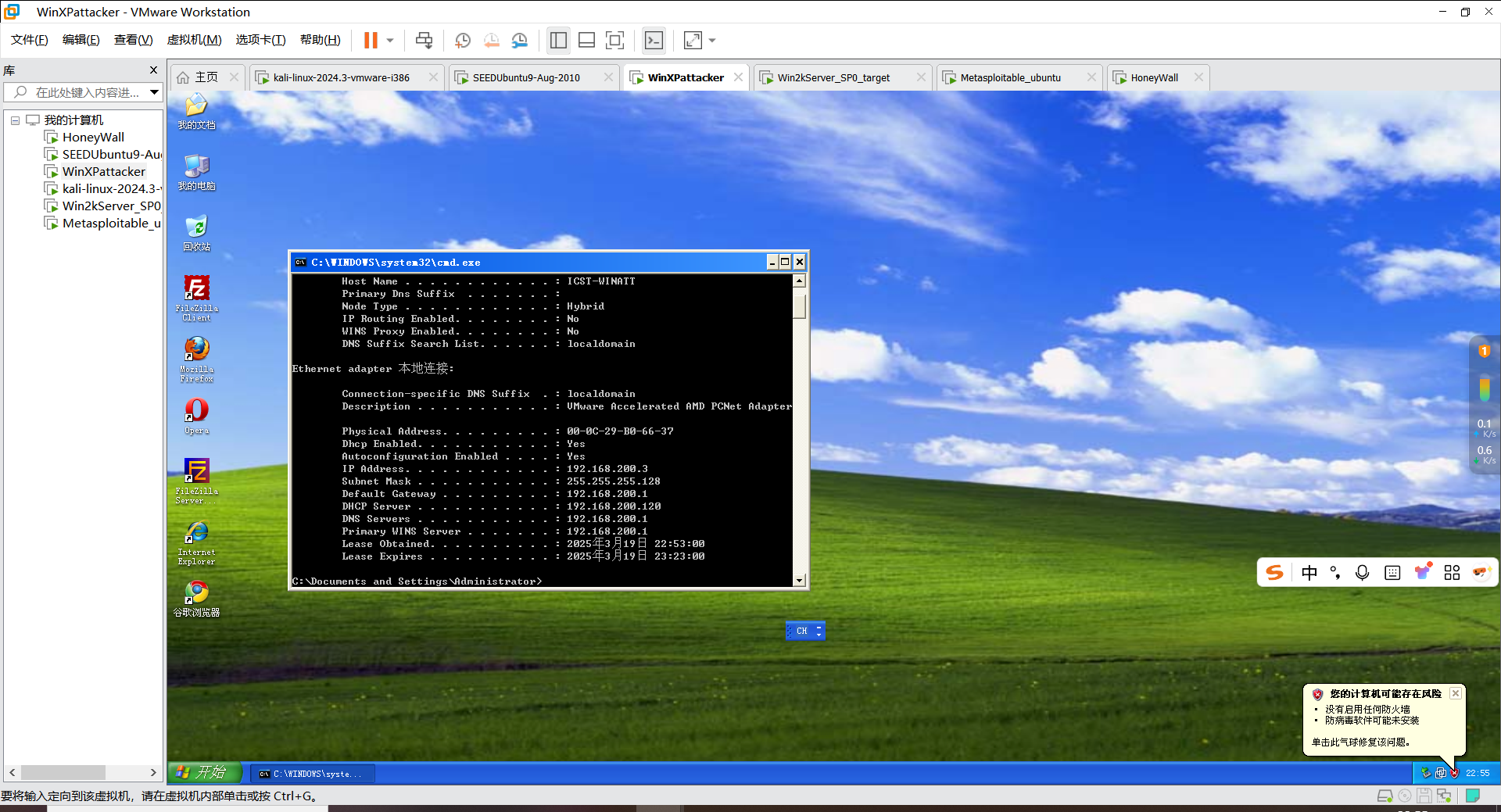Take a snapshot of this virtual machine
1501x812 pixels.
(x=463, y=41)
